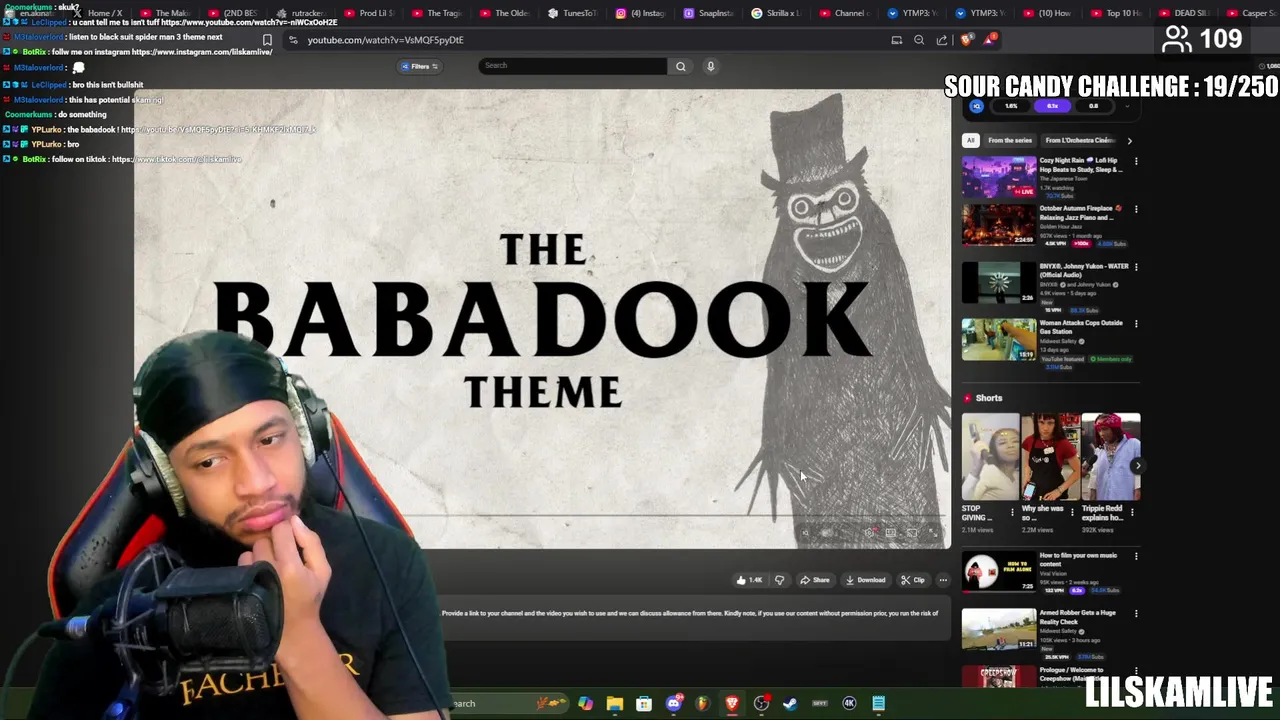This screenshot has height=720, width=1280.
Task: Open Armed Robber Gets a Huge Reality Check
Action: pyautogui.click(x=1077, y=617)
